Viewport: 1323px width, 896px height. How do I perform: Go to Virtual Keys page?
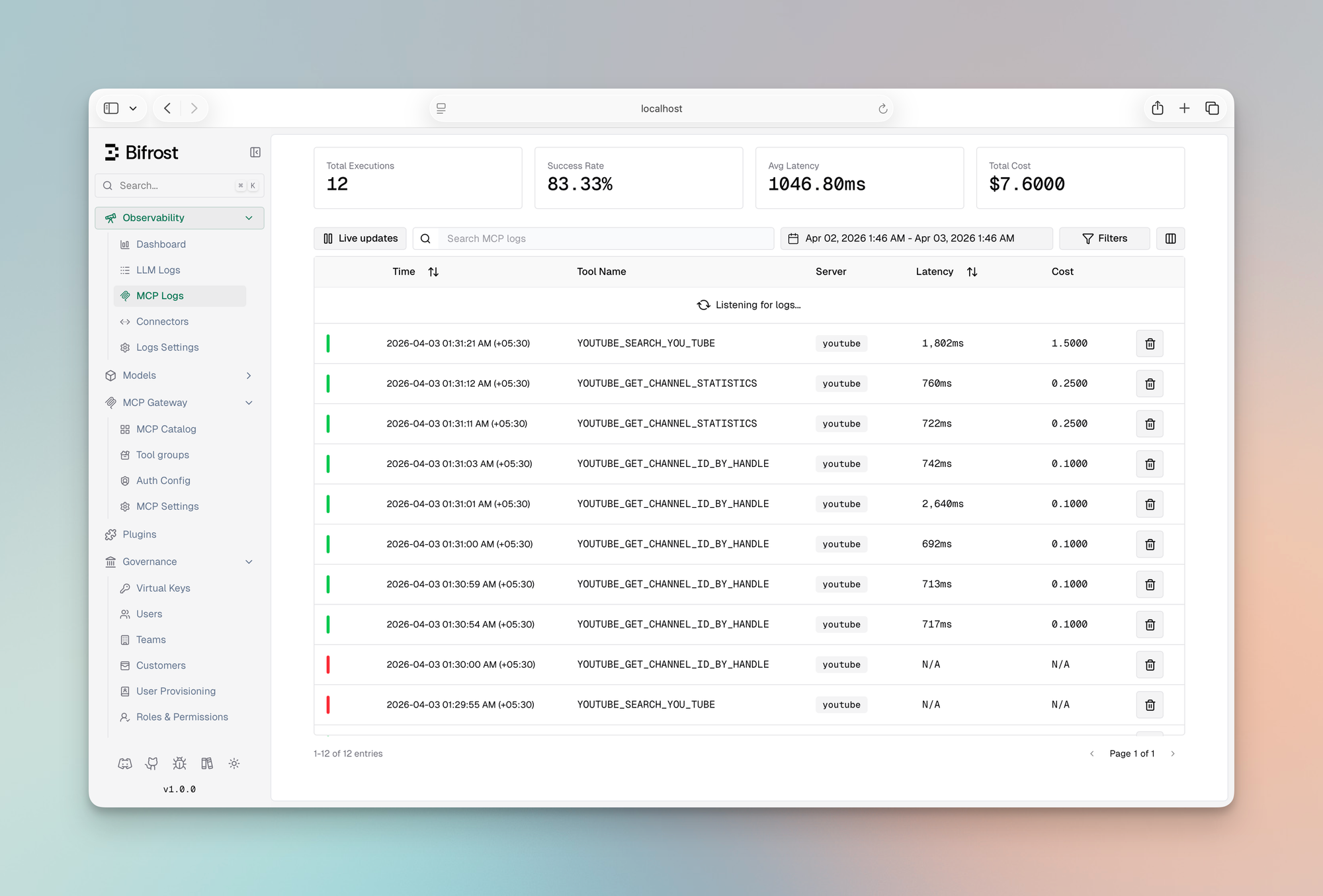163,589
